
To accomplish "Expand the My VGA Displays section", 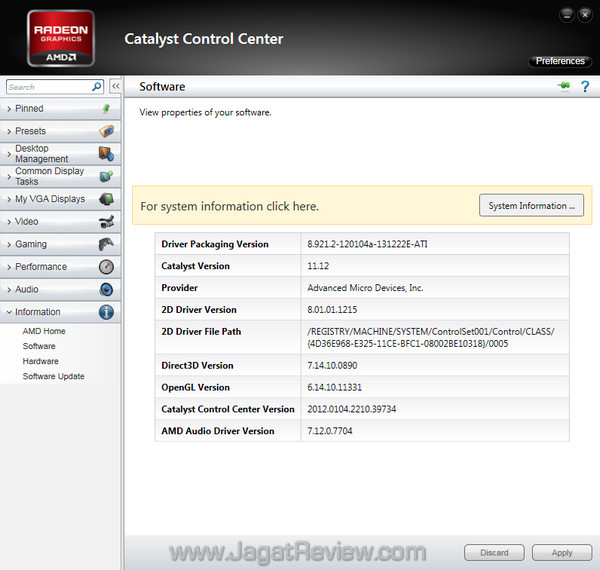I will pyautogui.click(x=60, y=199).
